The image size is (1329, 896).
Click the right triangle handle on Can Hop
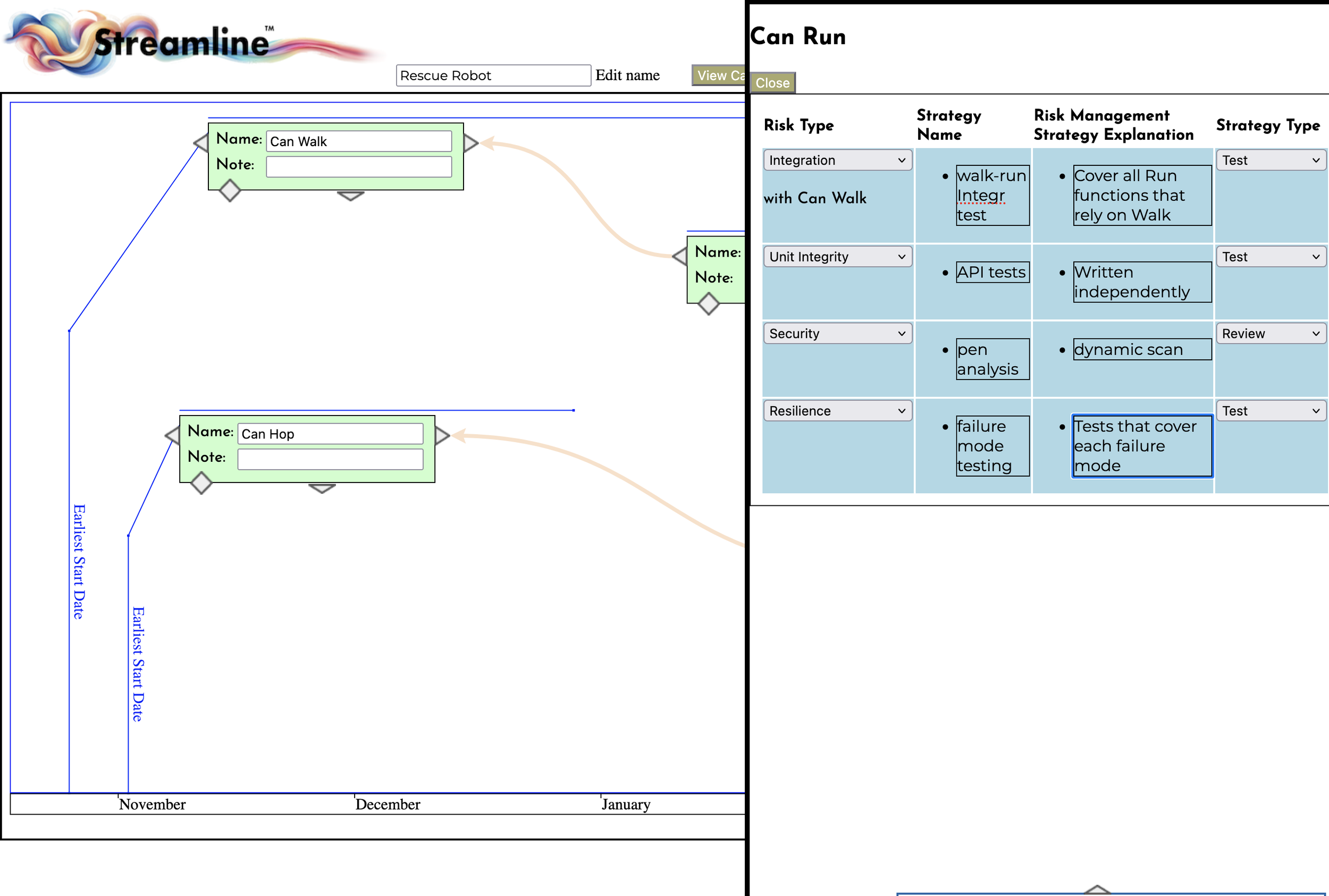[x=441, y=435]
